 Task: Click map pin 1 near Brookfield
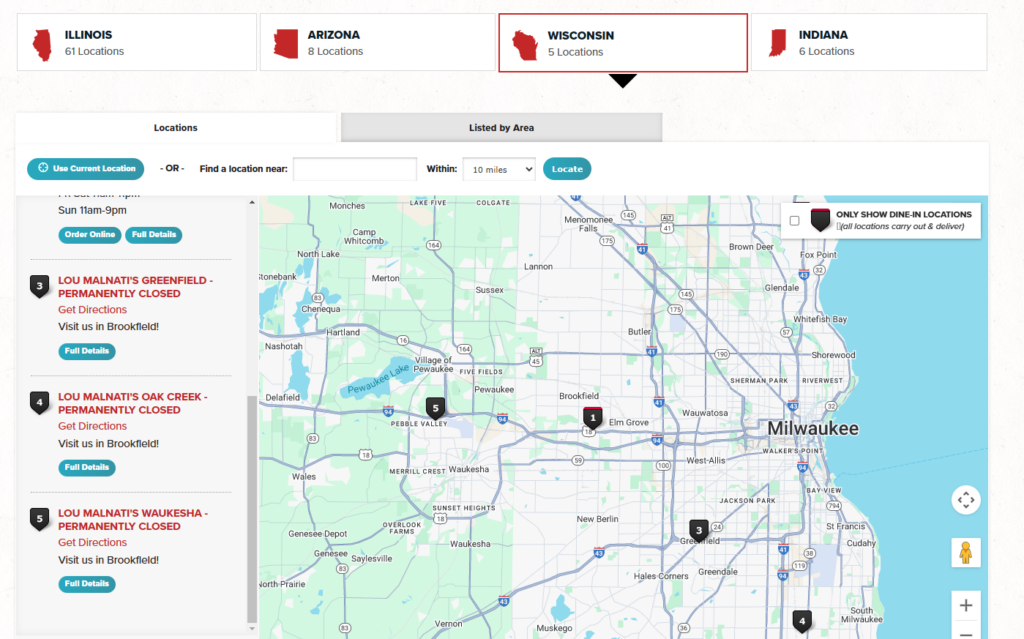tap(593, 418)
